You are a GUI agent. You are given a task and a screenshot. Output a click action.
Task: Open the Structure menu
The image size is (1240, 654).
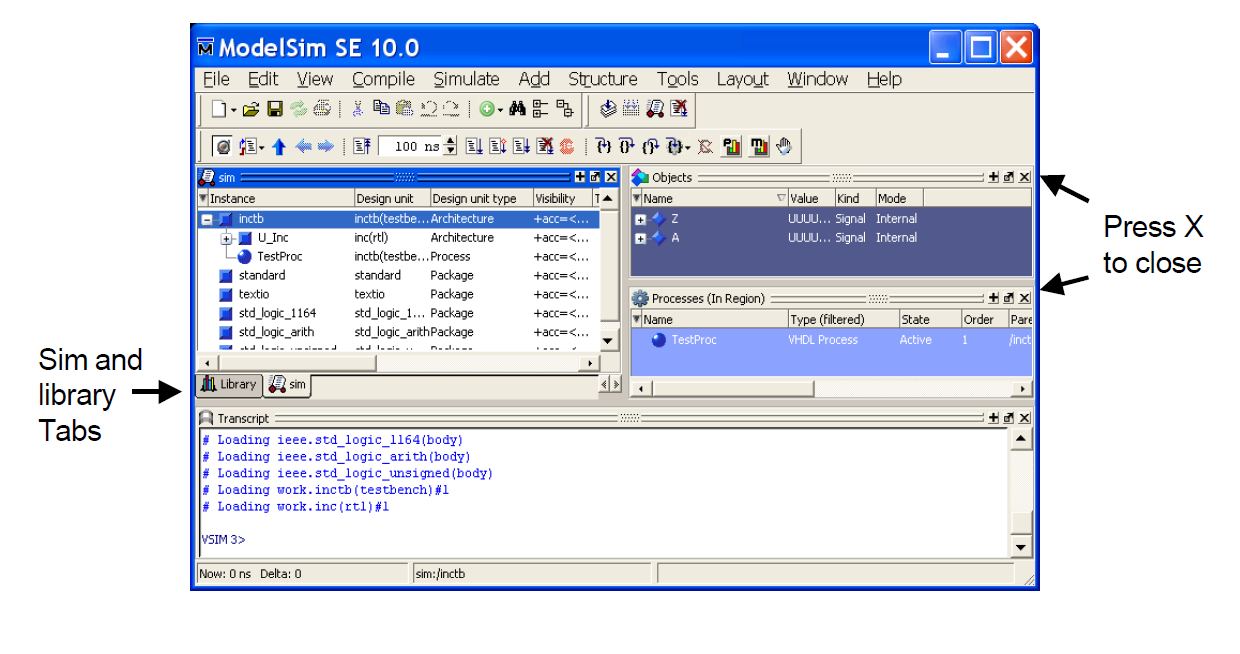[602, 79]
